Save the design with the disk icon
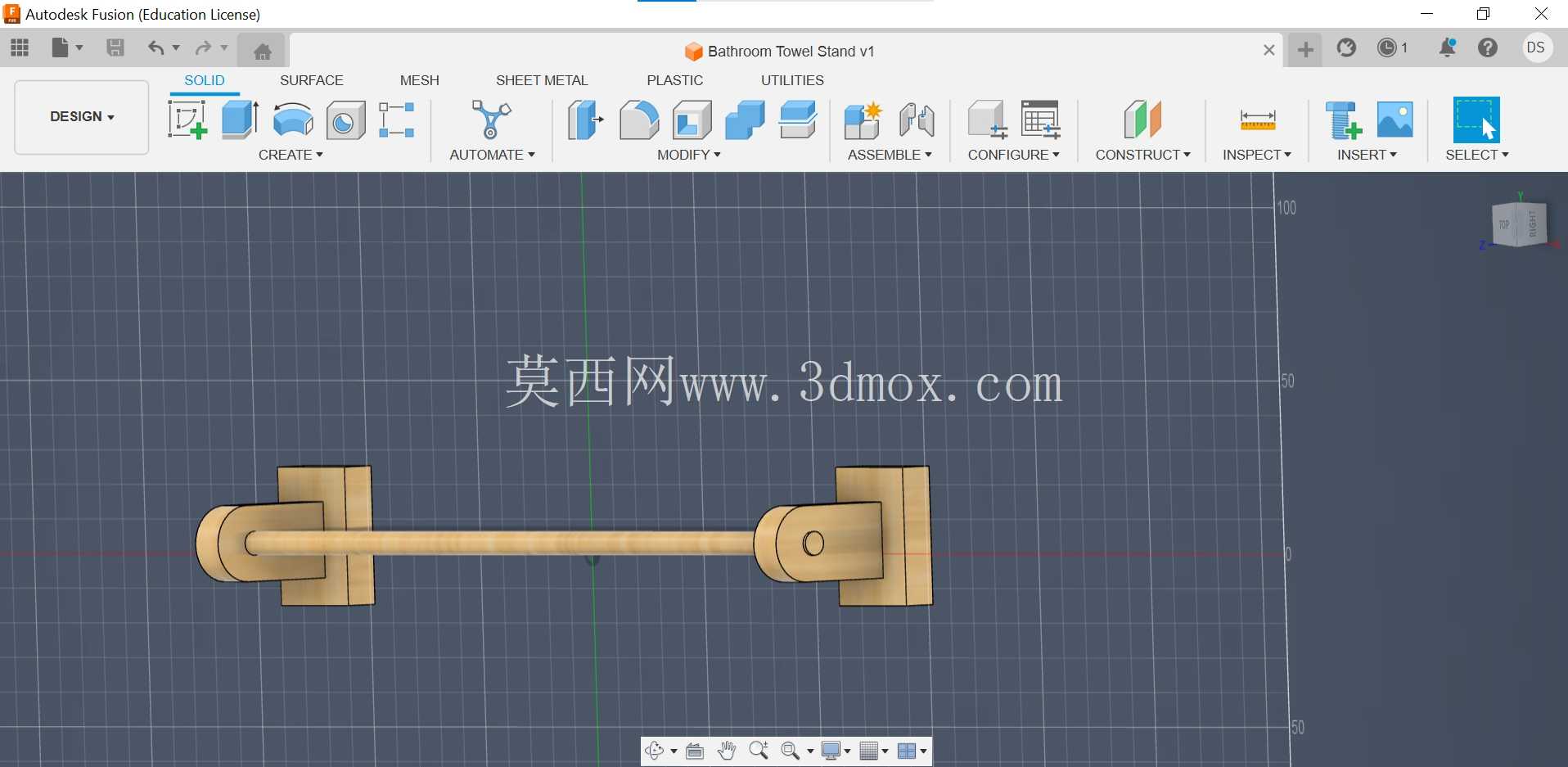 pos(115,48)
